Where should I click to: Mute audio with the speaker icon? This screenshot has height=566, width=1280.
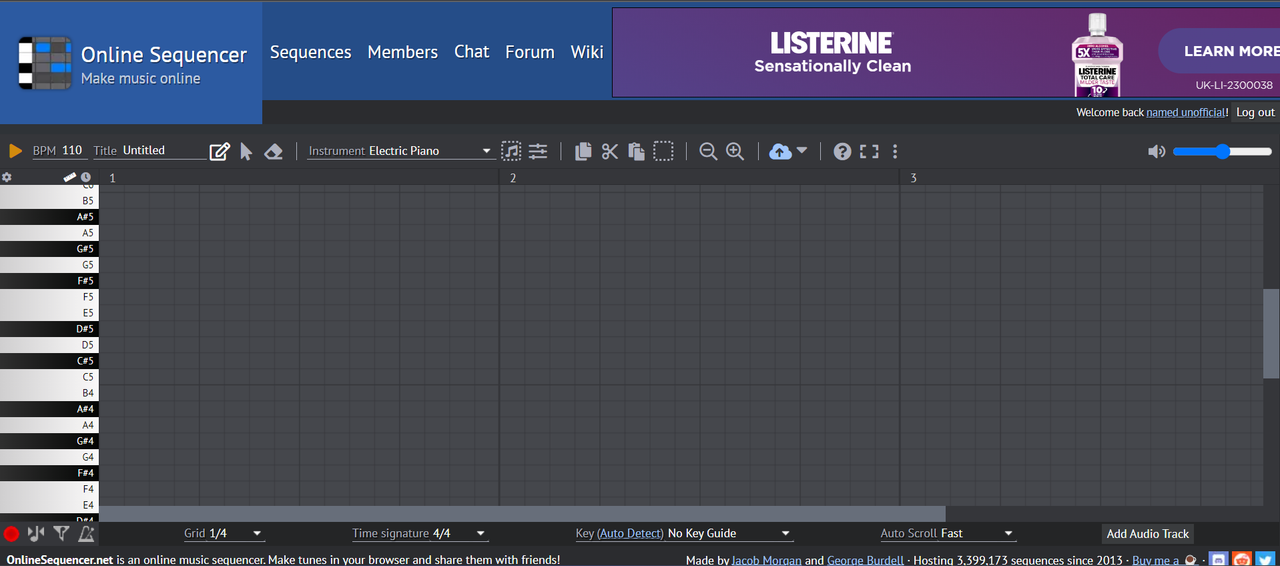coord(1156,151)
